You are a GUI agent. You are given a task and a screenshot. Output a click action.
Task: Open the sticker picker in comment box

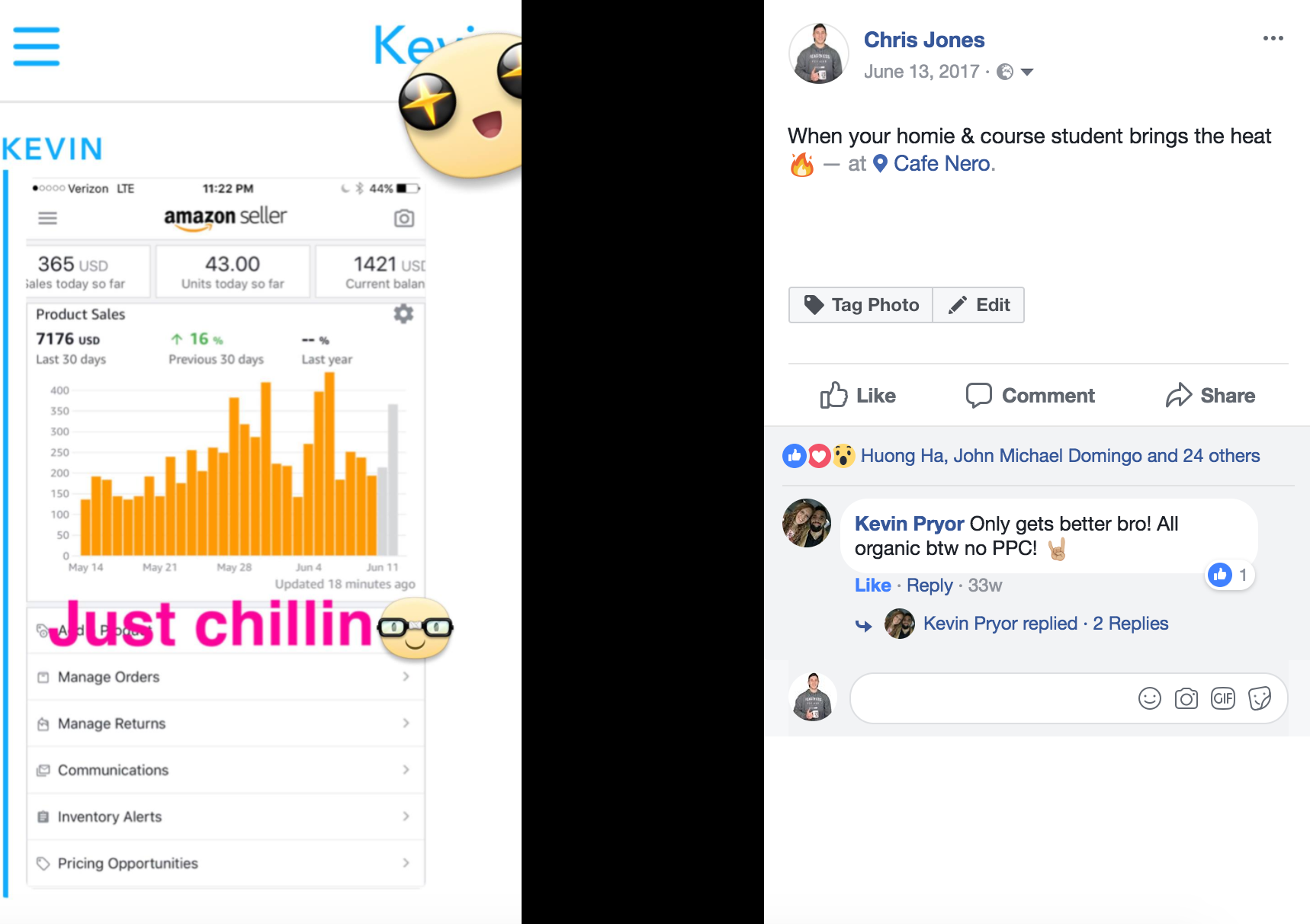pyautogui.click(x=1260, y=698)
